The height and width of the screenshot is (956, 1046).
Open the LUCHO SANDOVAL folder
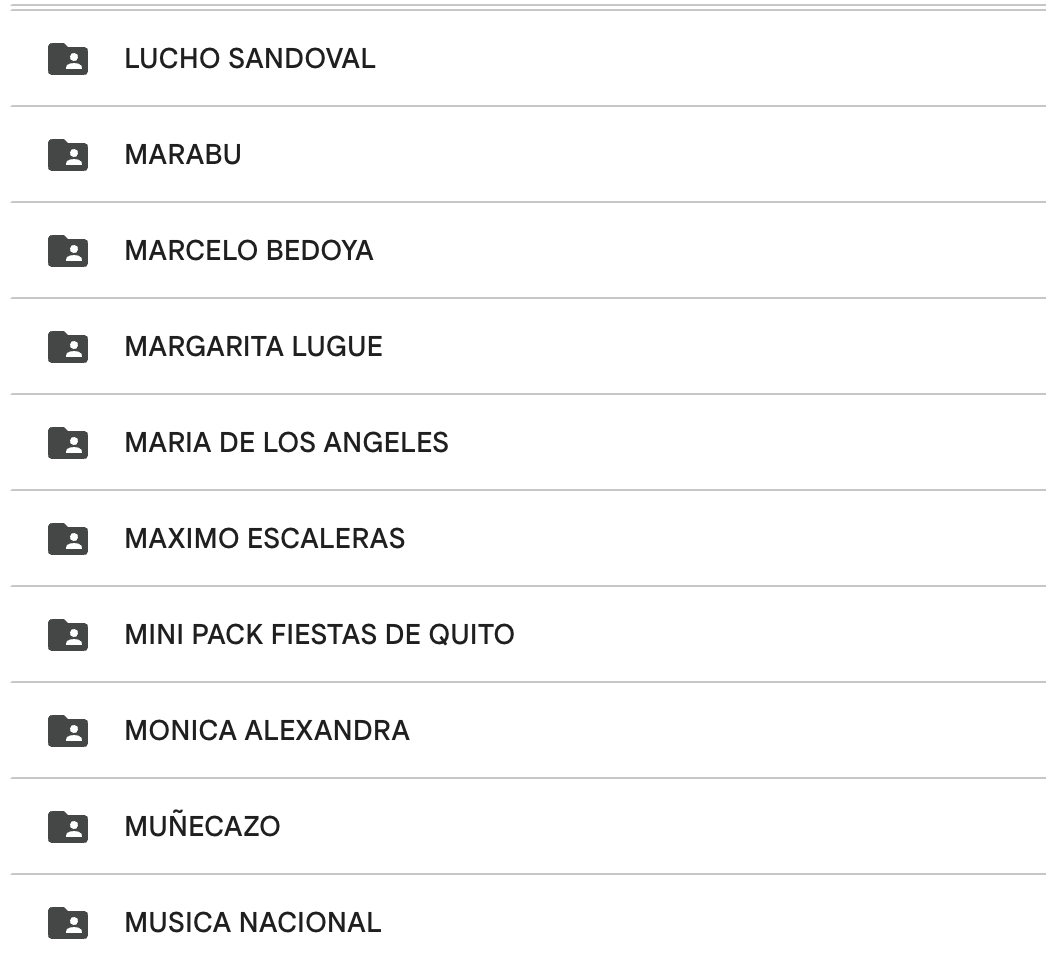[x=250, y=59]
